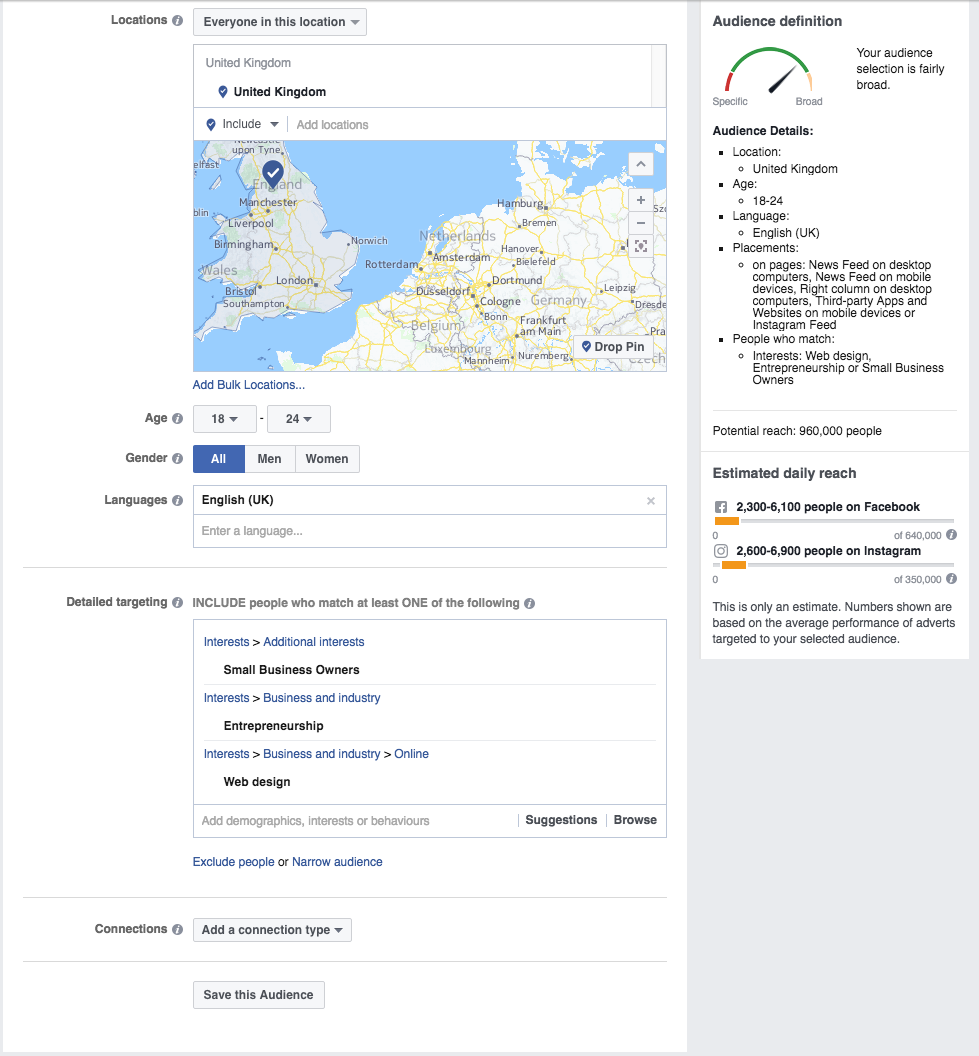Open the Browse targeting tab
This screenshot has width=979, height=1056.
click(635, 820)
